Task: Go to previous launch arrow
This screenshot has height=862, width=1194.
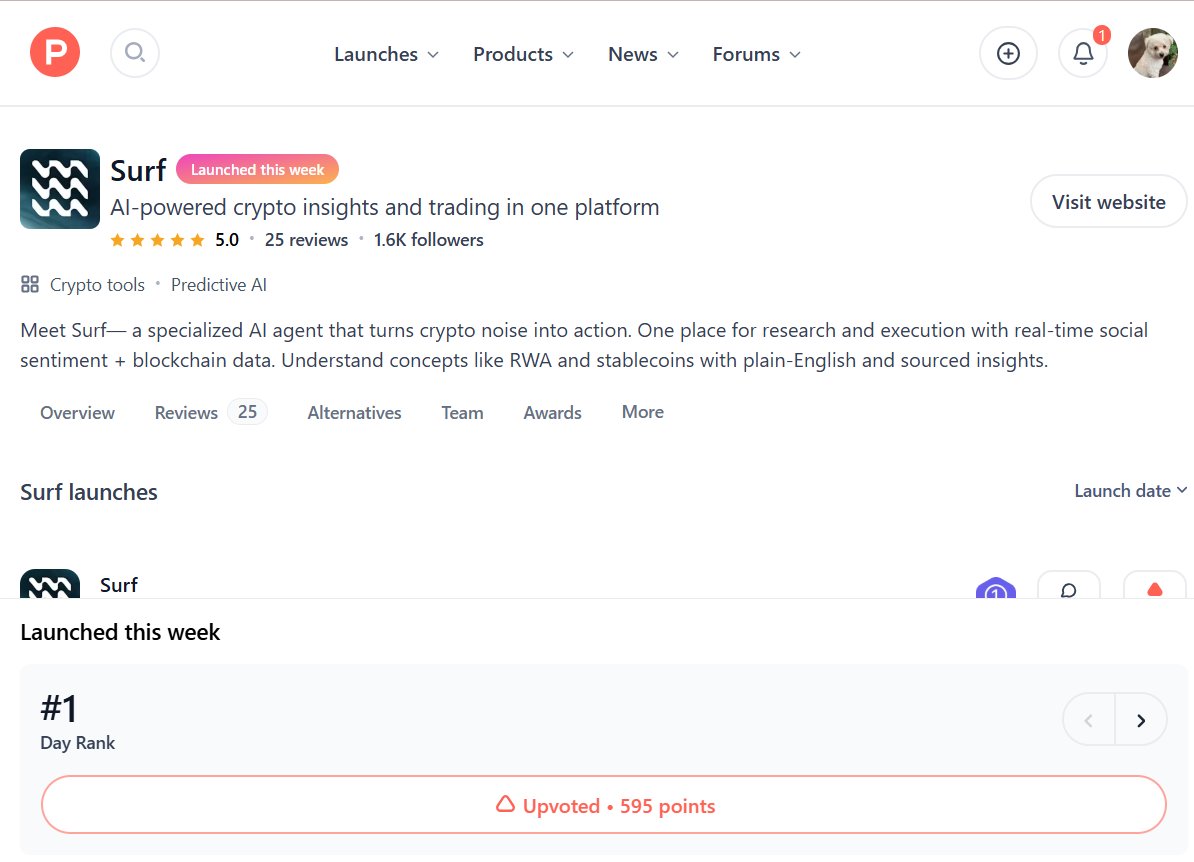Action: click(1089, 720)
